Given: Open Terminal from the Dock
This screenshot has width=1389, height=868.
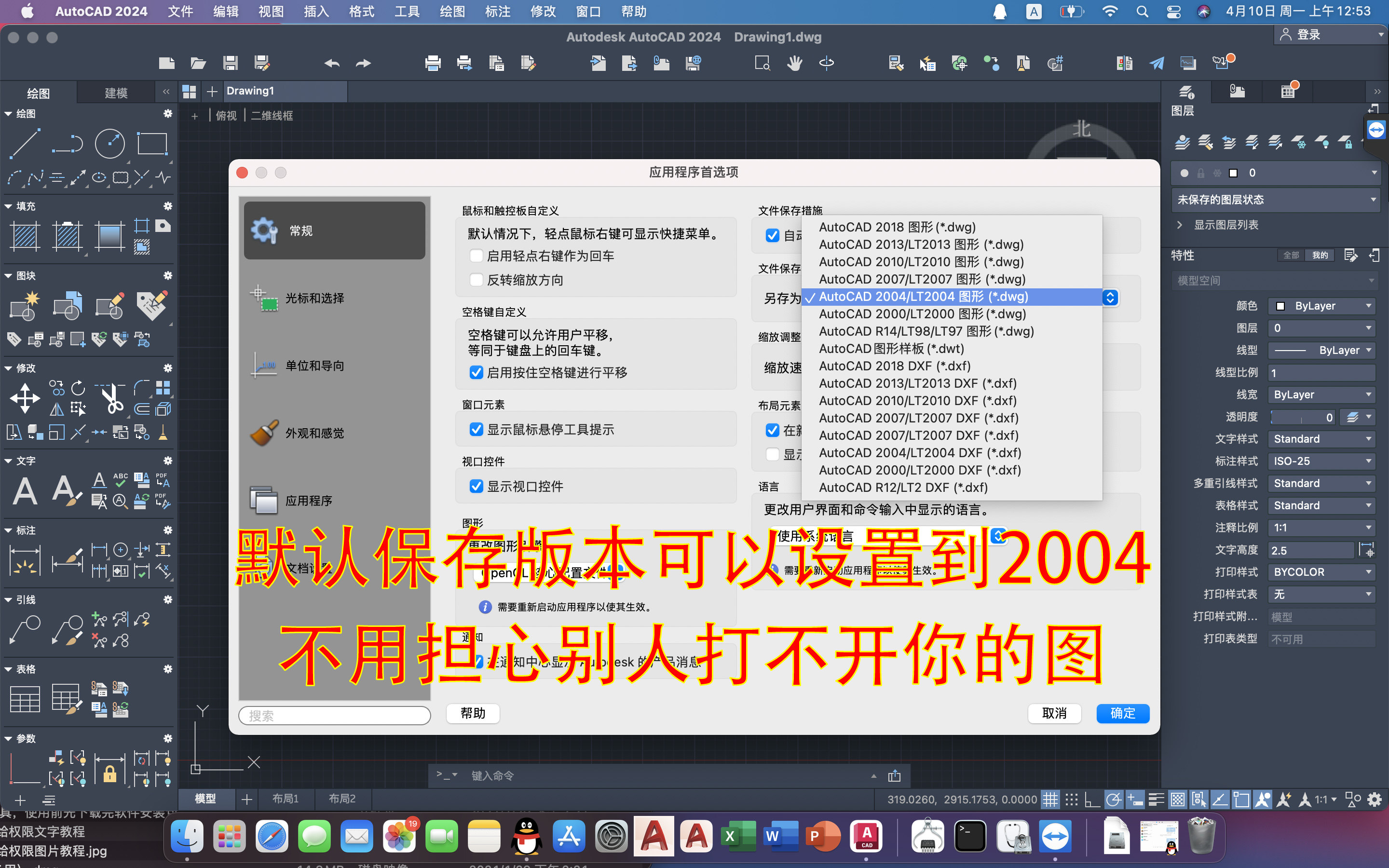Looking at the screenshot, I should [970, 837].
